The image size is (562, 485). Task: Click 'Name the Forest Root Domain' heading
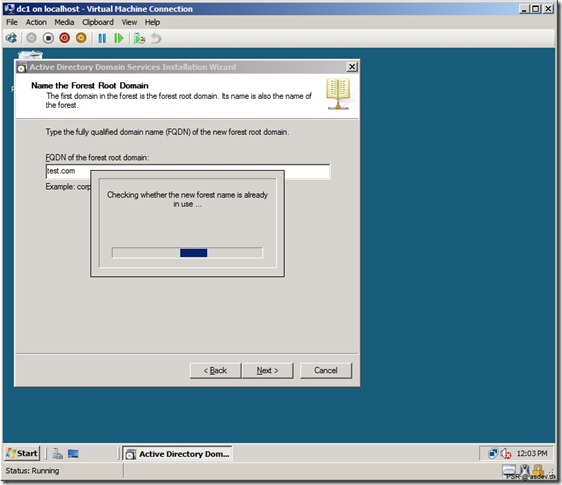pos(90,85)
